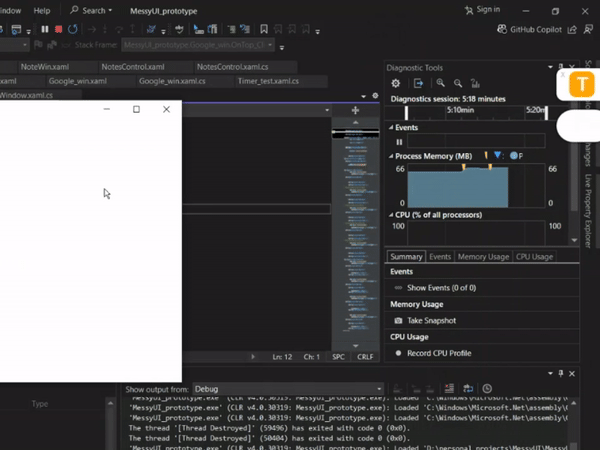Select the Memory Usage tab in Diagnostic Tools

483,257
